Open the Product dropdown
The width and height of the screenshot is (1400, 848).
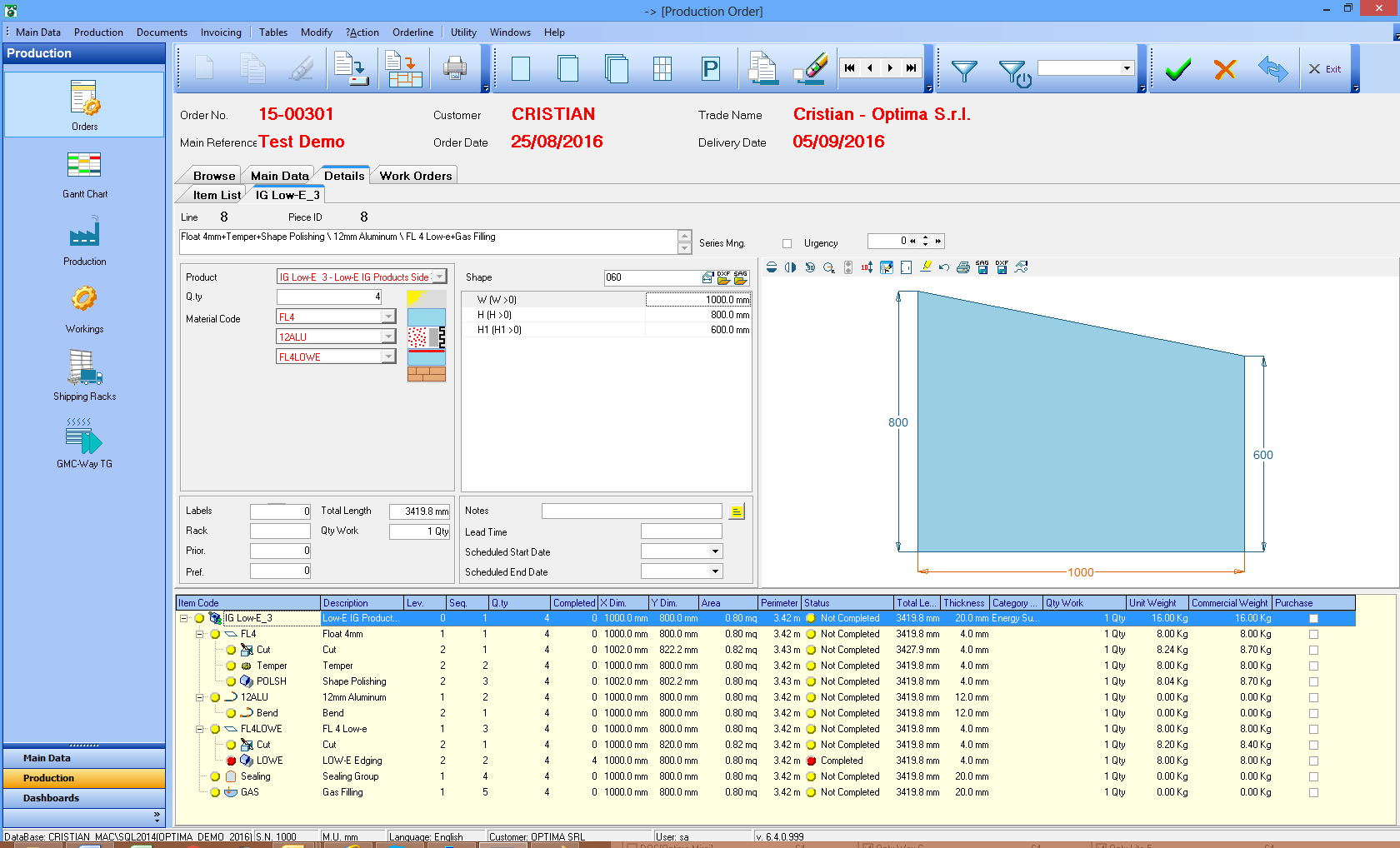439,277
